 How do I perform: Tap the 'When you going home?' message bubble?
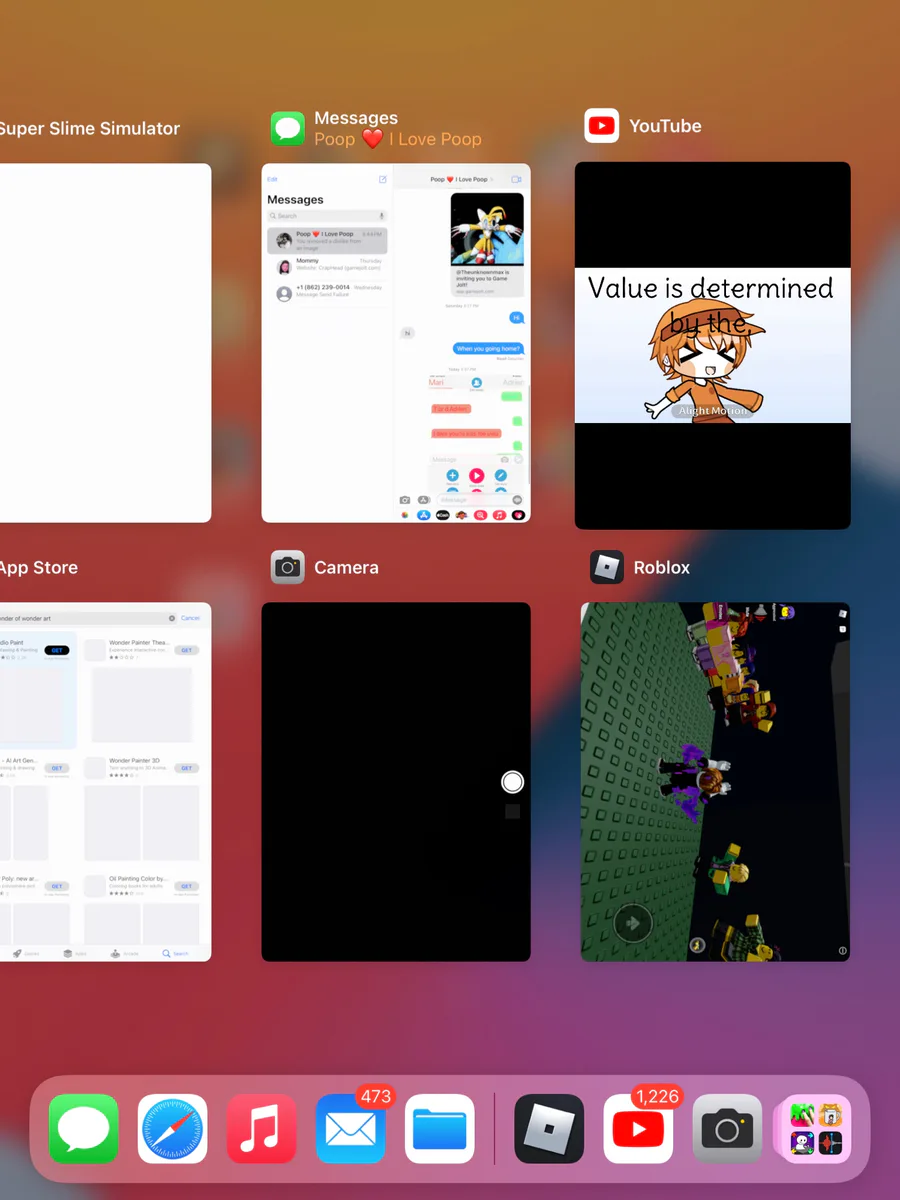point(489,349)
